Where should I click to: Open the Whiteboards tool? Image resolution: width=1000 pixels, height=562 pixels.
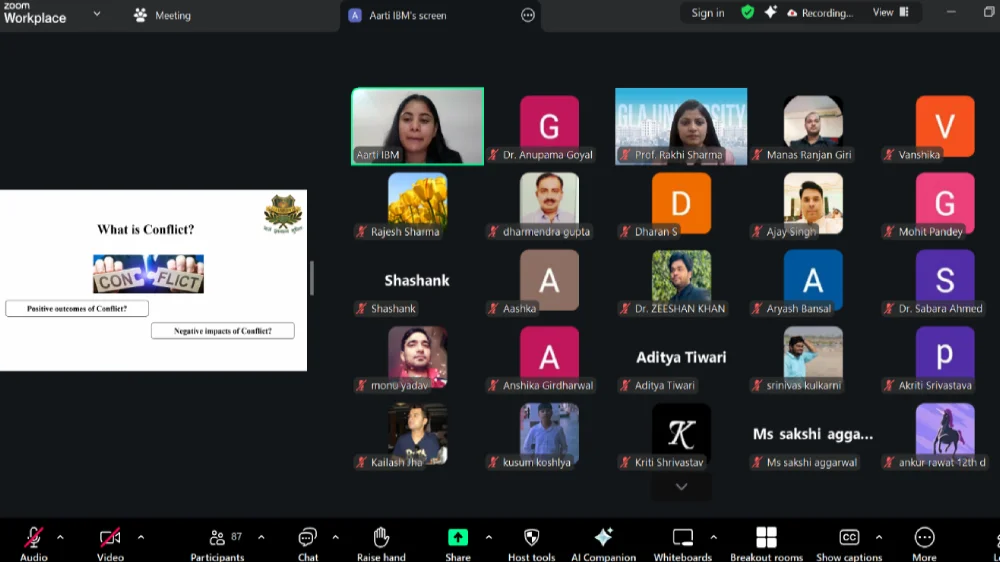tap(683, 538)
